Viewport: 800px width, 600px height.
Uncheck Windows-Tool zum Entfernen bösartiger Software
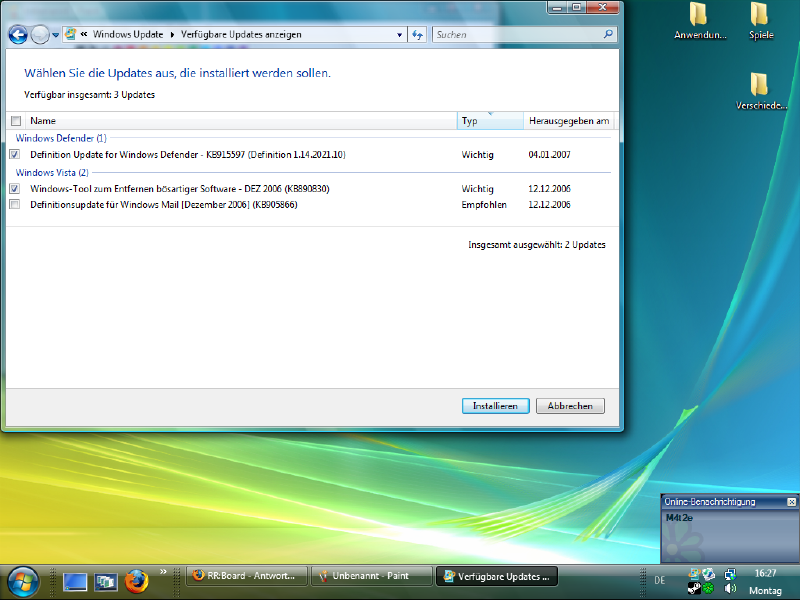click(14, 188)
